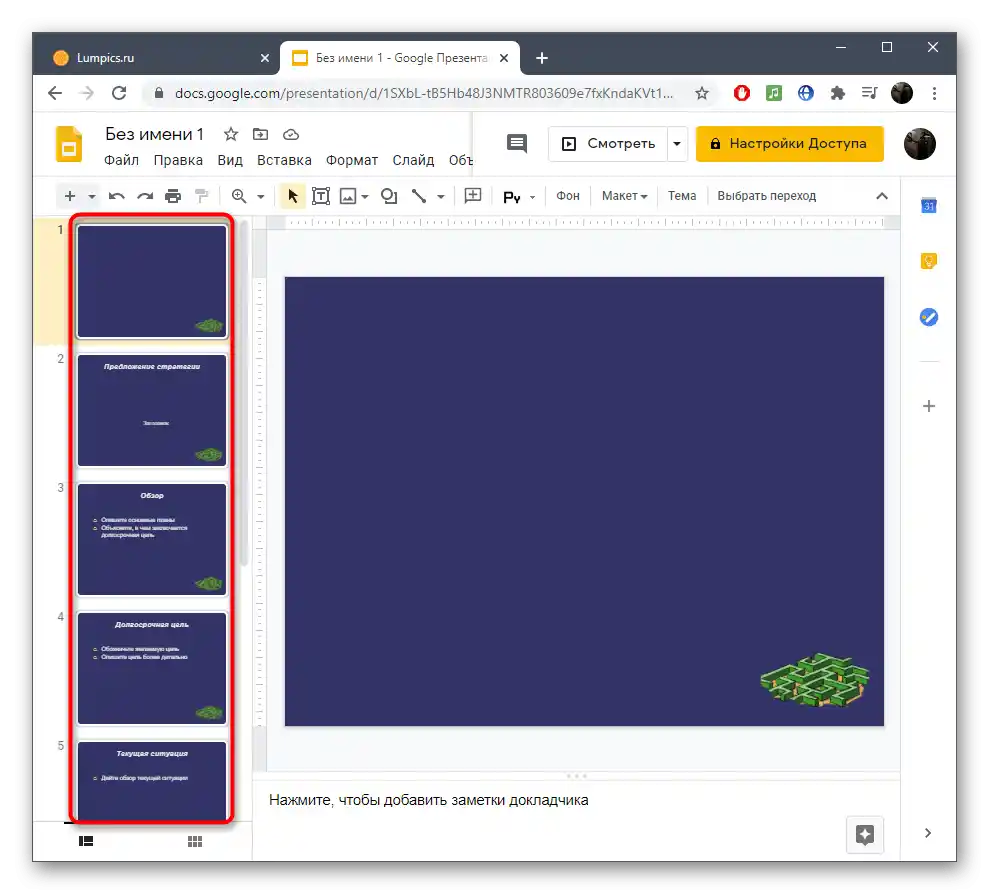Redo the last action
Viewport: 989px width, 894px height.
click(145, 196)
